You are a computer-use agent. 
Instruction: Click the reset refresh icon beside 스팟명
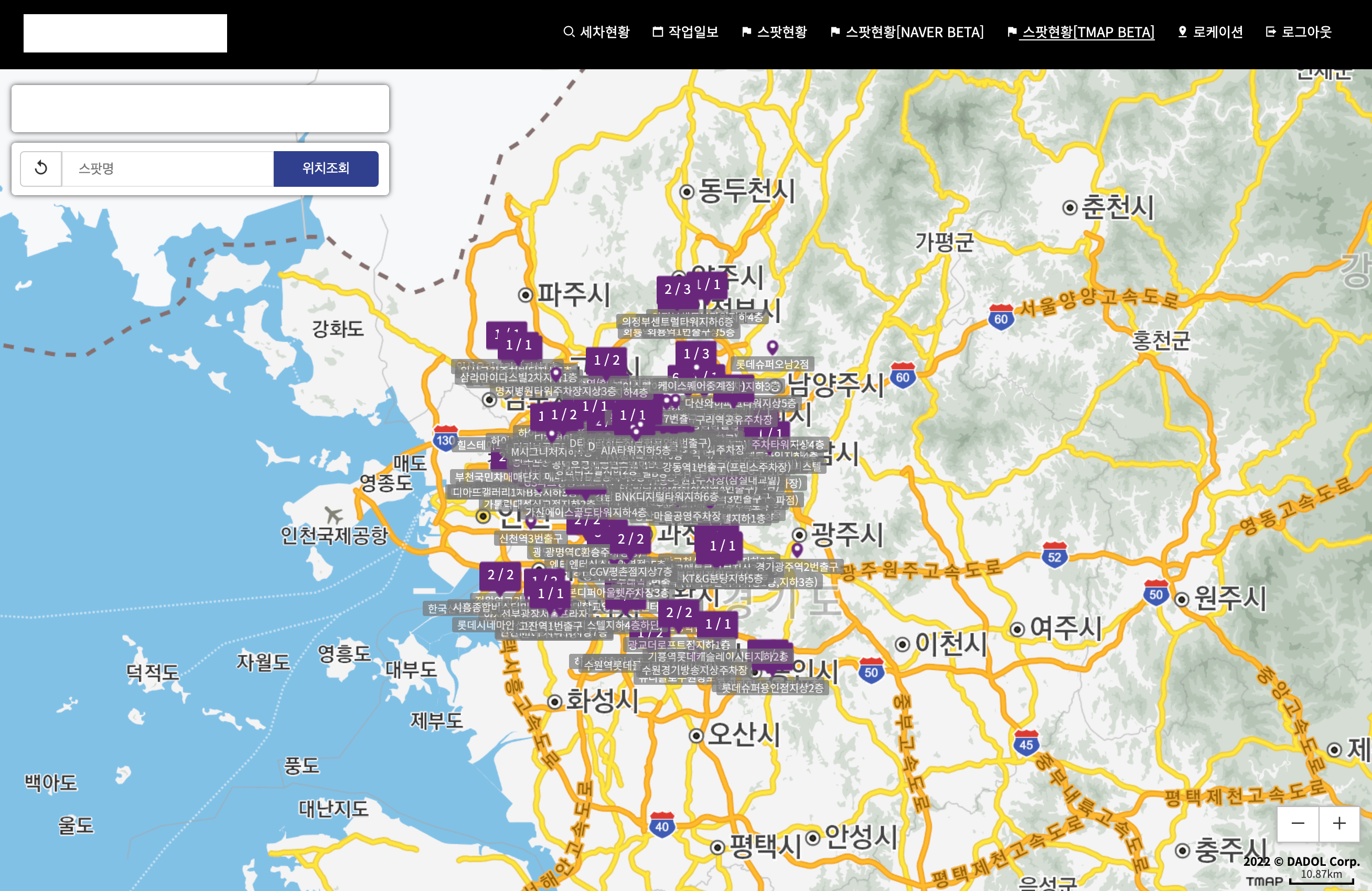(41, 168)
